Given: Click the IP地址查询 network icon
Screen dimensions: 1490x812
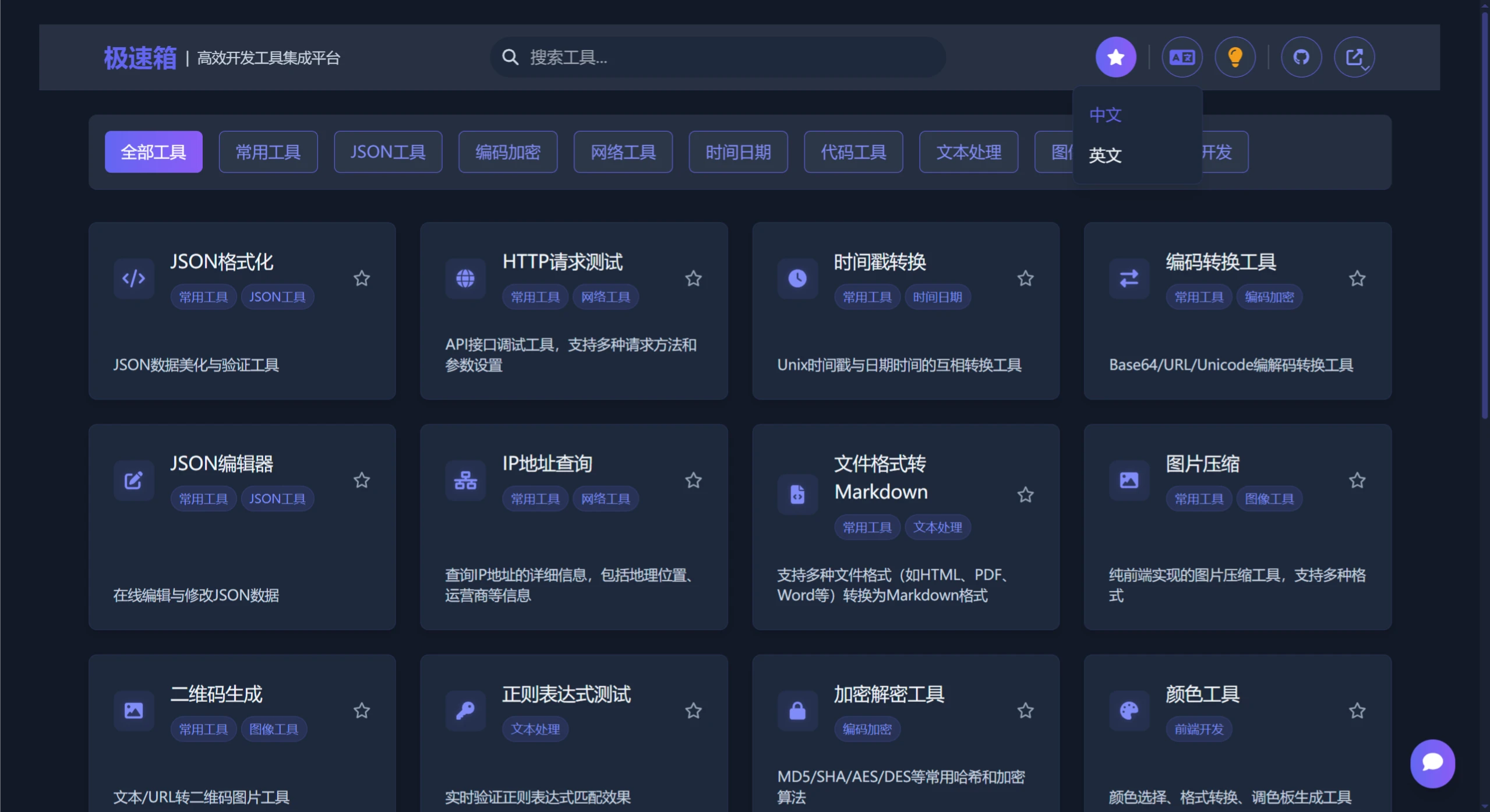Looking at the screenshot, I should point(465,480).
